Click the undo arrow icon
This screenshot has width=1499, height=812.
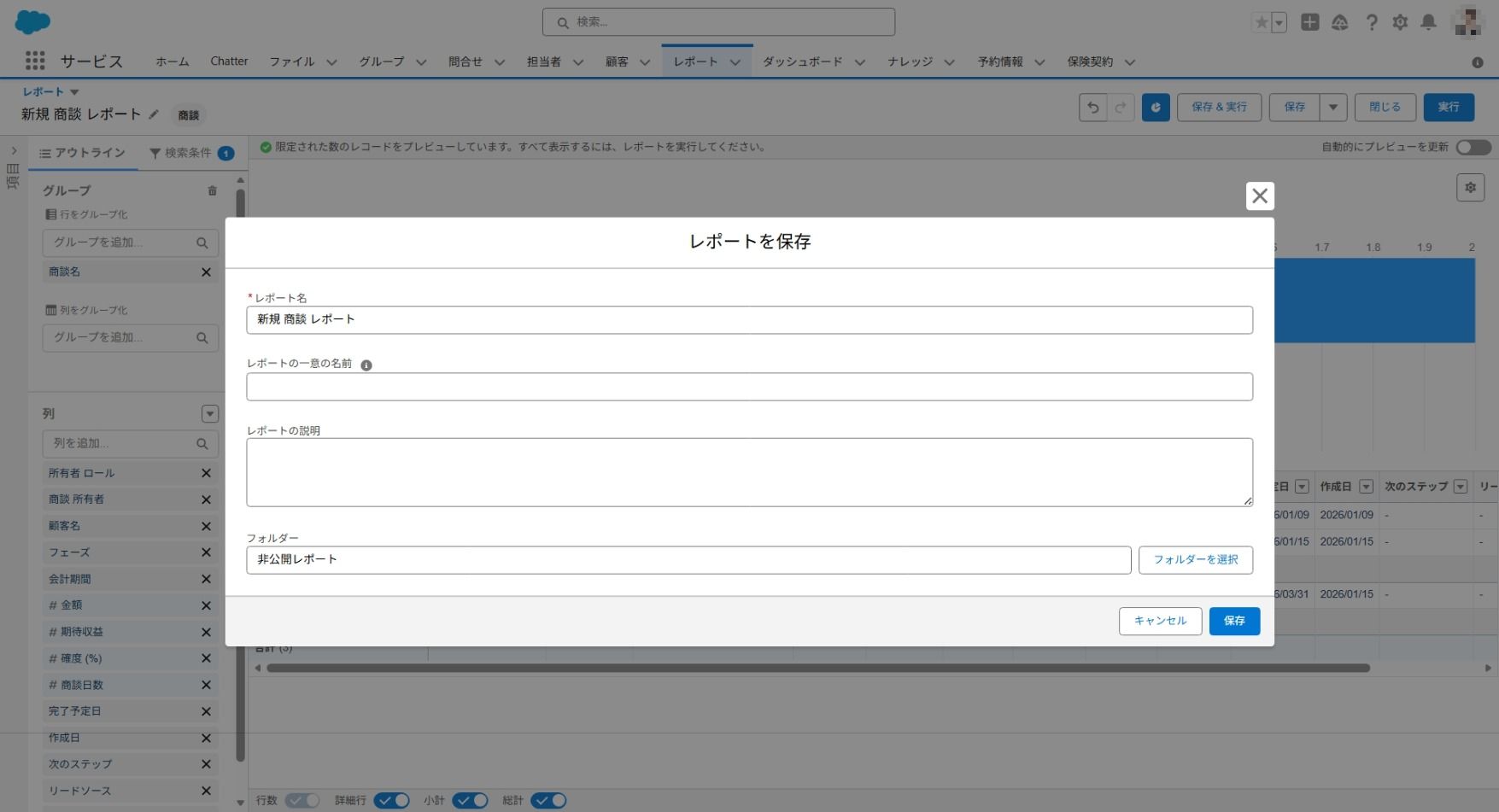1092,108
